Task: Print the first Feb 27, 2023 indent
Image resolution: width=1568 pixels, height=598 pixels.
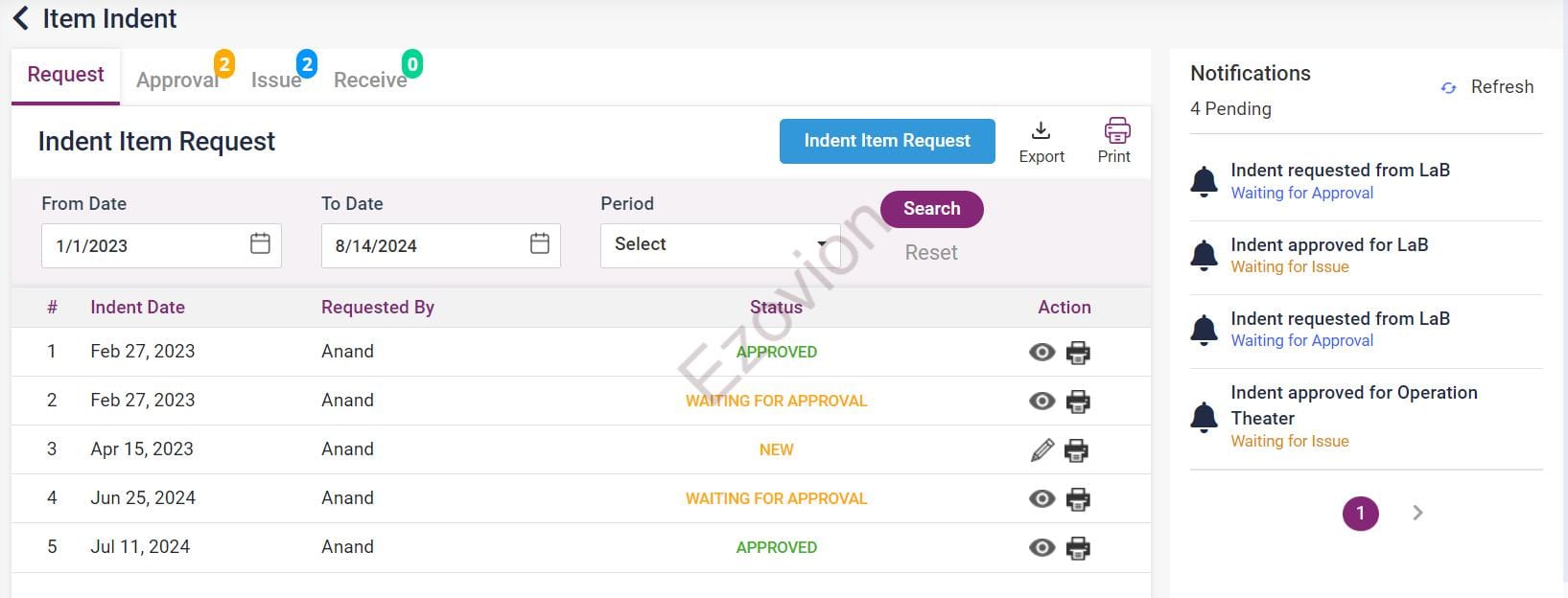Action: (1078, 353)
